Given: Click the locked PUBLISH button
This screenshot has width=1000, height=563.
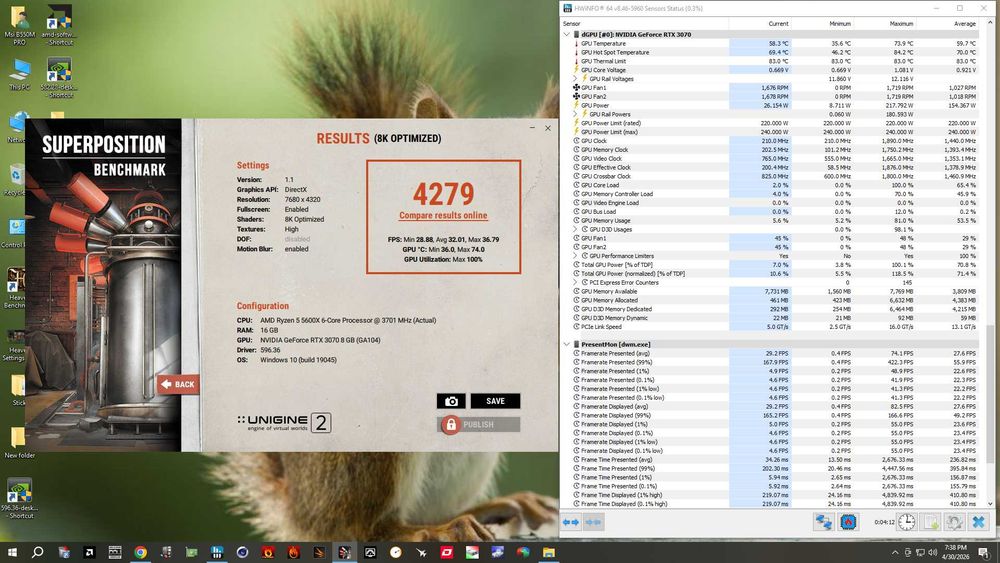Looking at the screenshot, I should [x=478, y=425].
